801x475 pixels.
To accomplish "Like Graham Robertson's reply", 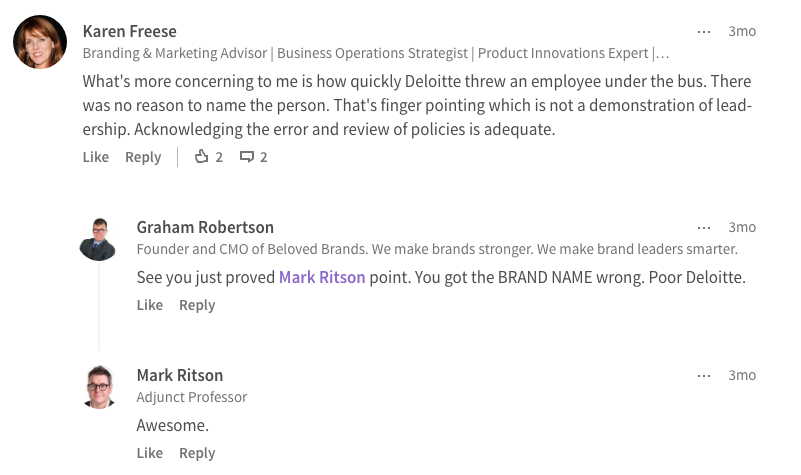I will pyautogui.click(x=150, y=305).
